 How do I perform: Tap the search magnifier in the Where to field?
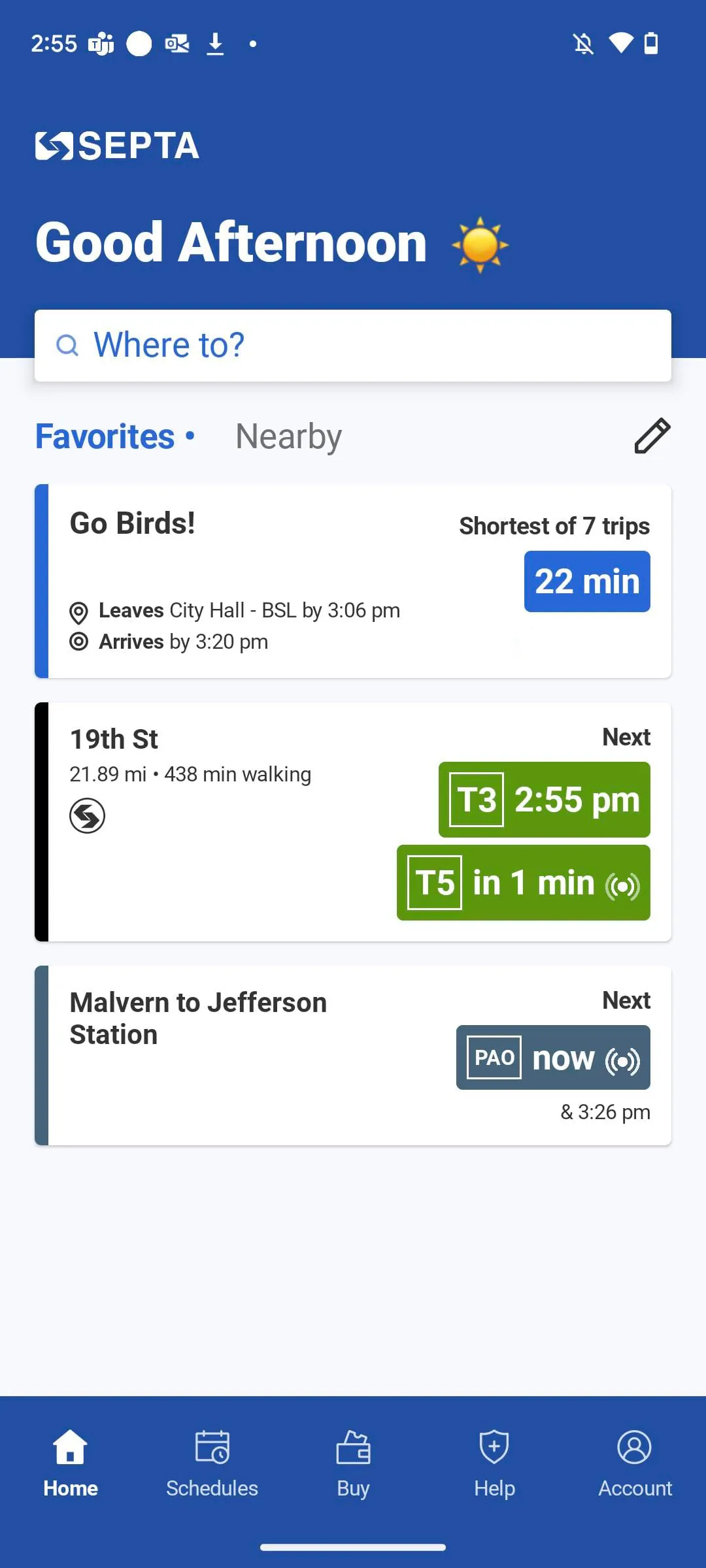click(x=68, y=344)
